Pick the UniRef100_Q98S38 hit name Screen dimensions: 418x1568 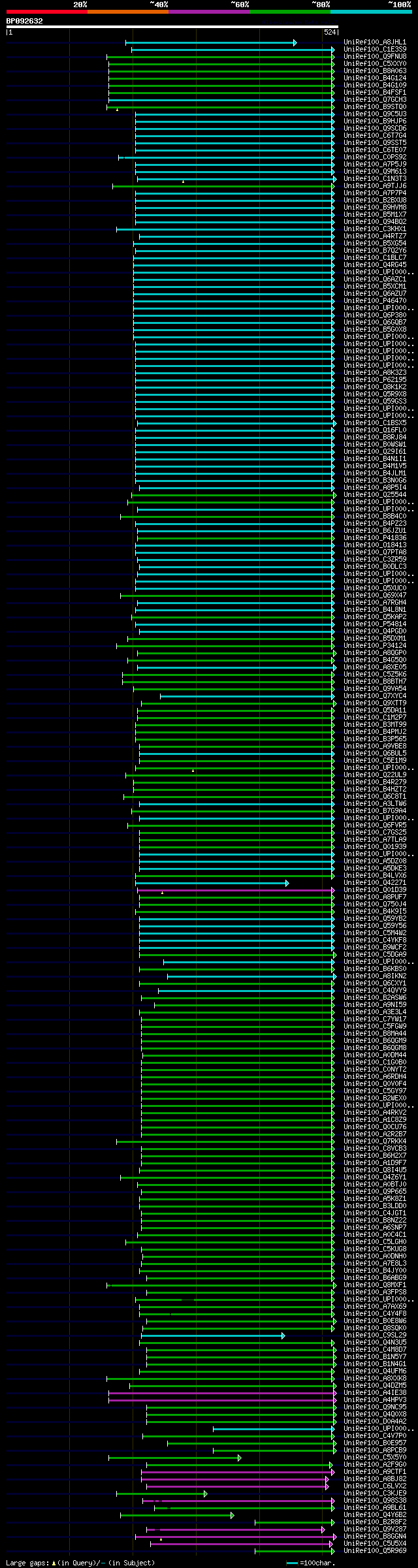tap(375, 1501)
